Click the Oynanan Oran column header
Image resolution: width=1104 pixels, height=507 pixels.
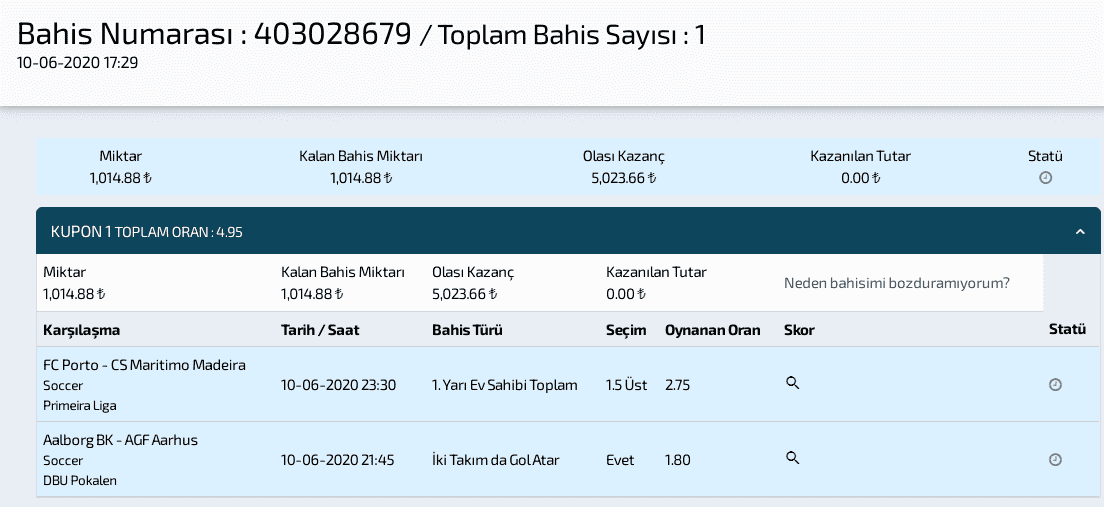click(713, 330)
